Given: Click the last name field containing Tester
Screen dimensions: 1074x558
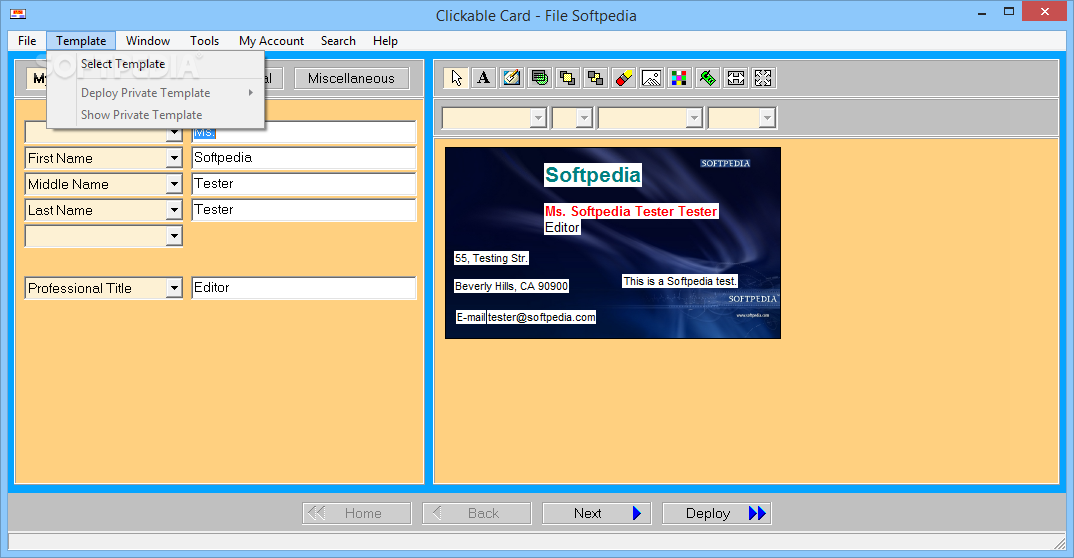Looking at the screenshot, I should click(x=303, y=210).
